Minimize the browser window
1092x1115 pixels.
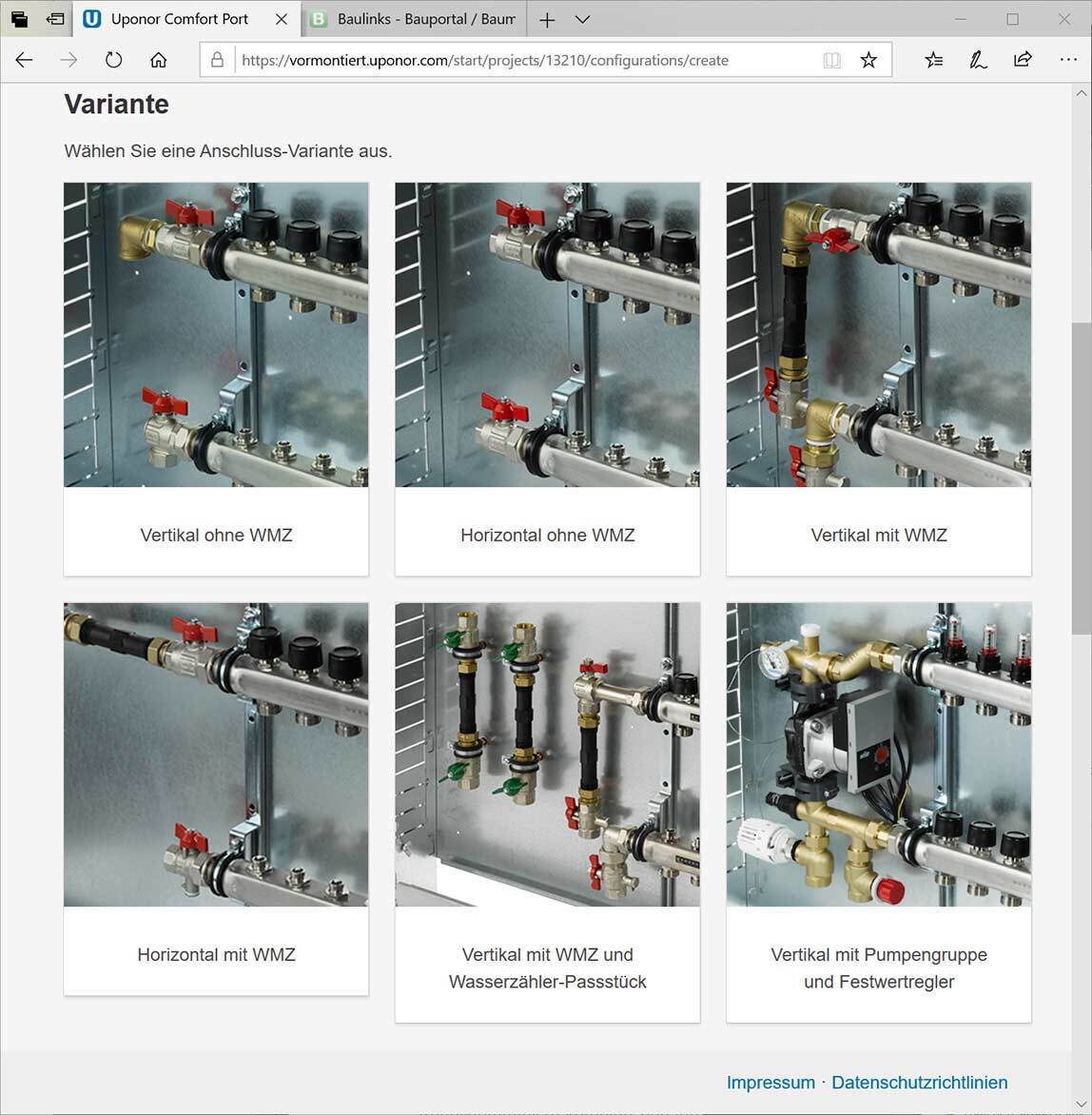point(961,19)
